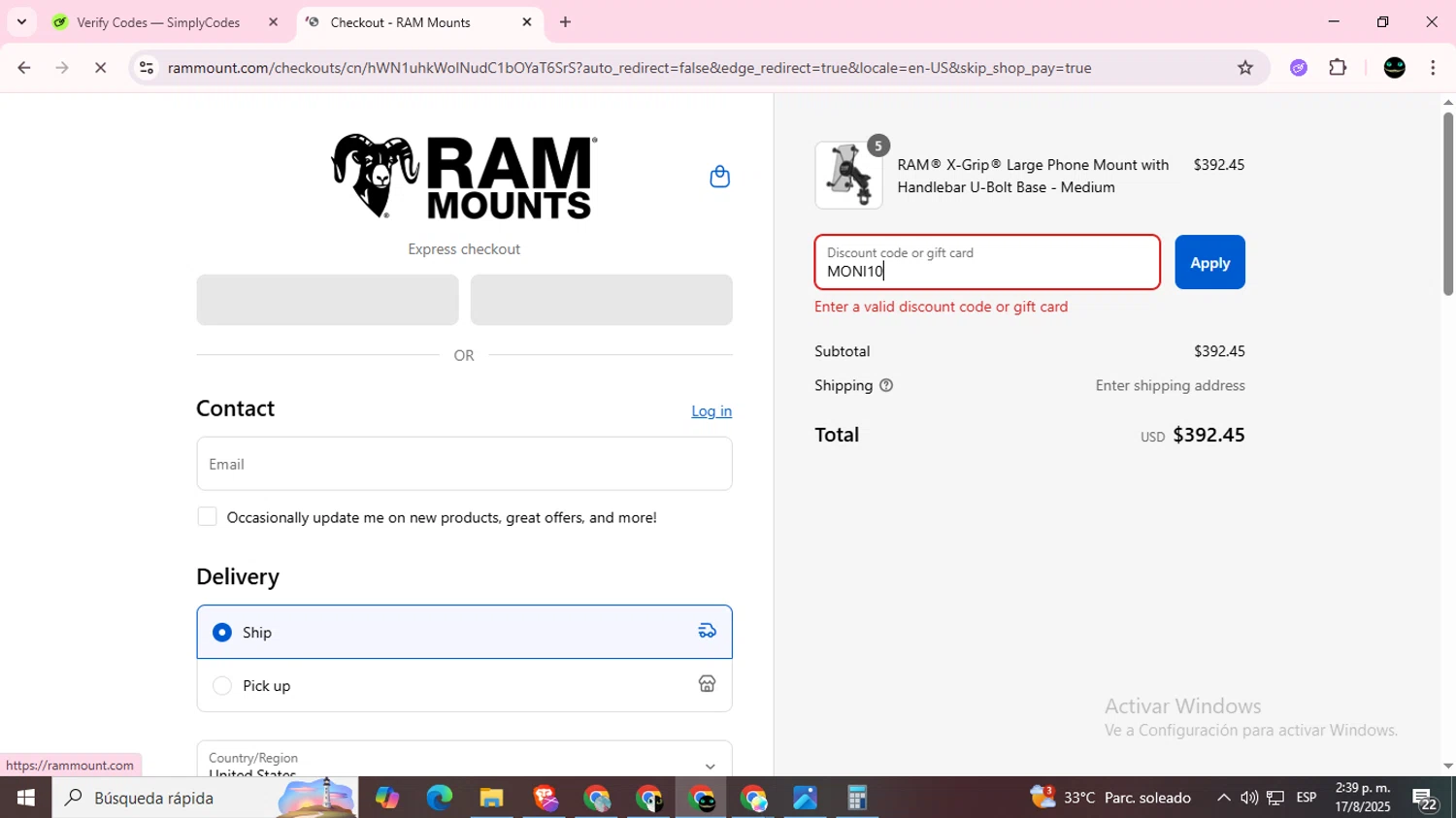Screen dimensions: 1456x818
Task: Open the purple extension icon in toolbar
Action: 1299,67
